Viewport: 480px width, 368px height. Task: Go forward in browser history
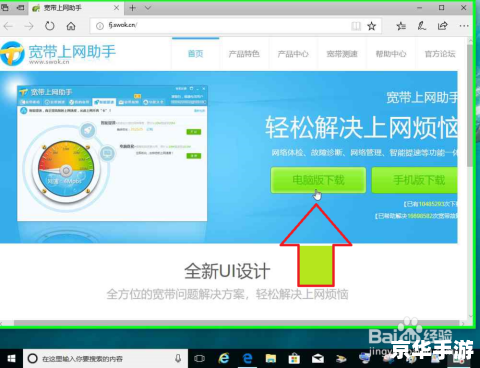tap(29, 26)
